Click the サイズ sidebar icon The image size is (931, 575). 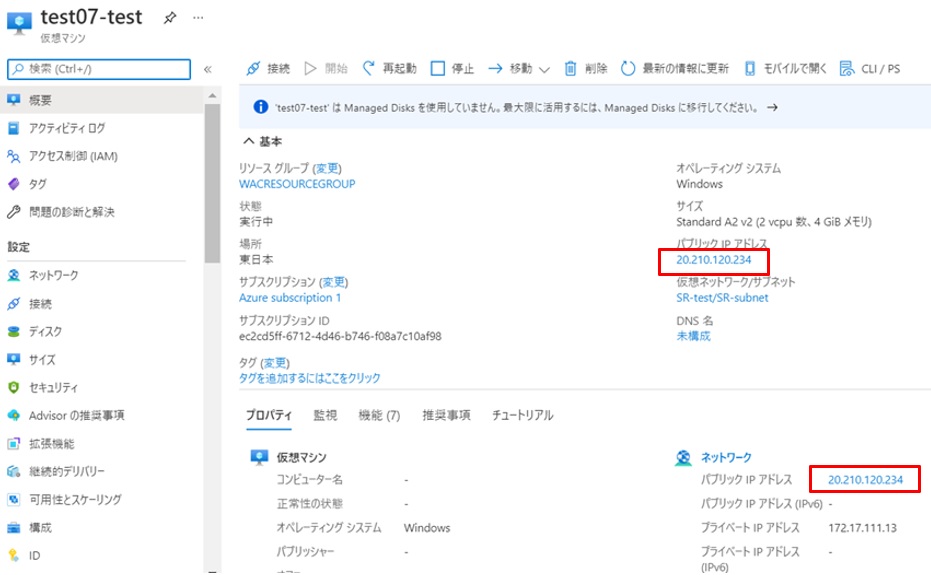tap(14, 359)
